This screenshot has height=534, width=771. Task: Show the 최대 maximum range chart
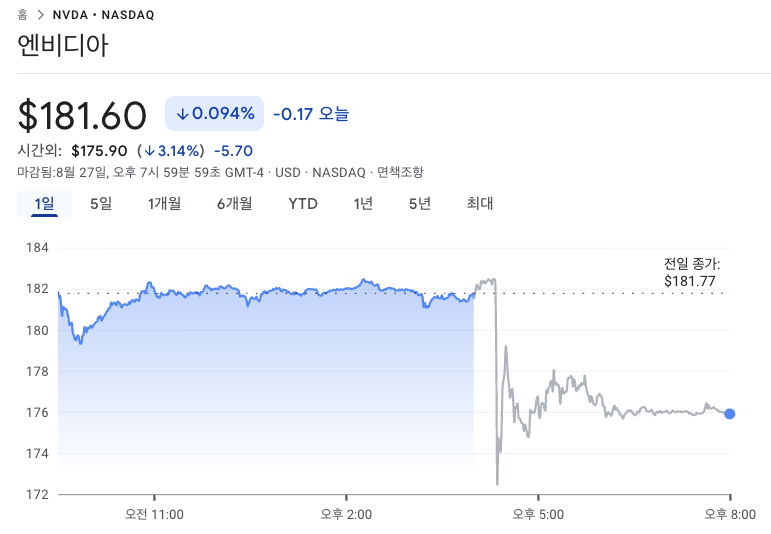480,204
